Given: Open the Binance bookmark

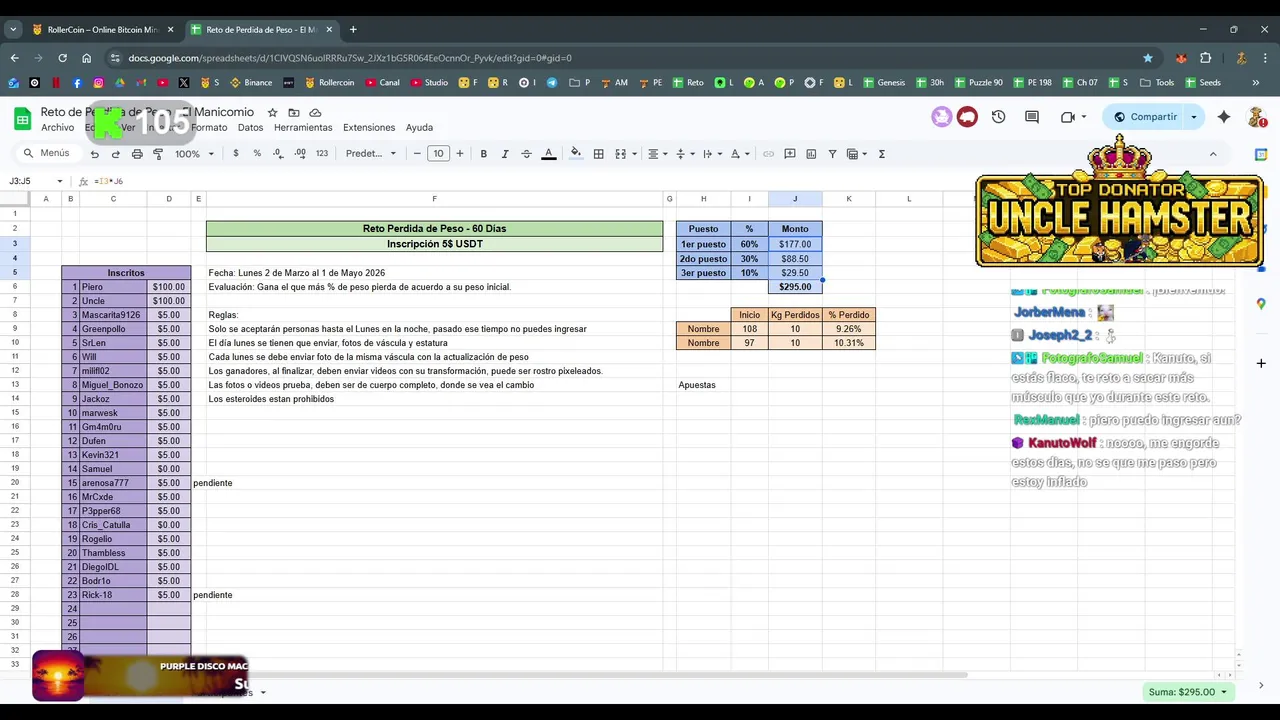Looking at the screenshot, I should [251, 83].
